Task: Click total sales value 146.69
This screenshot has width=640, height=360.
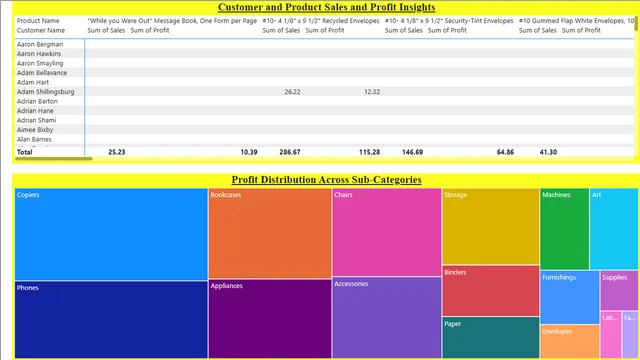Action: (412, 152)
